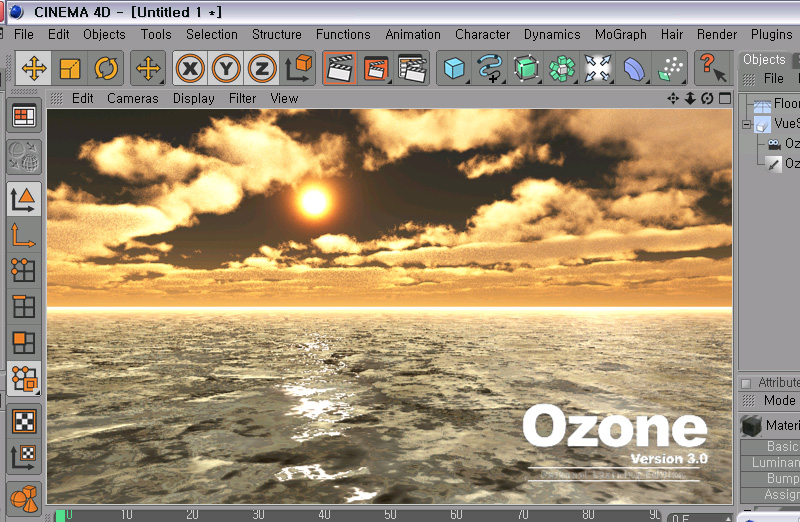Open the Objects menu
Image resolution: width=800 pixels, height=522 pixels.
pos(104,34)
